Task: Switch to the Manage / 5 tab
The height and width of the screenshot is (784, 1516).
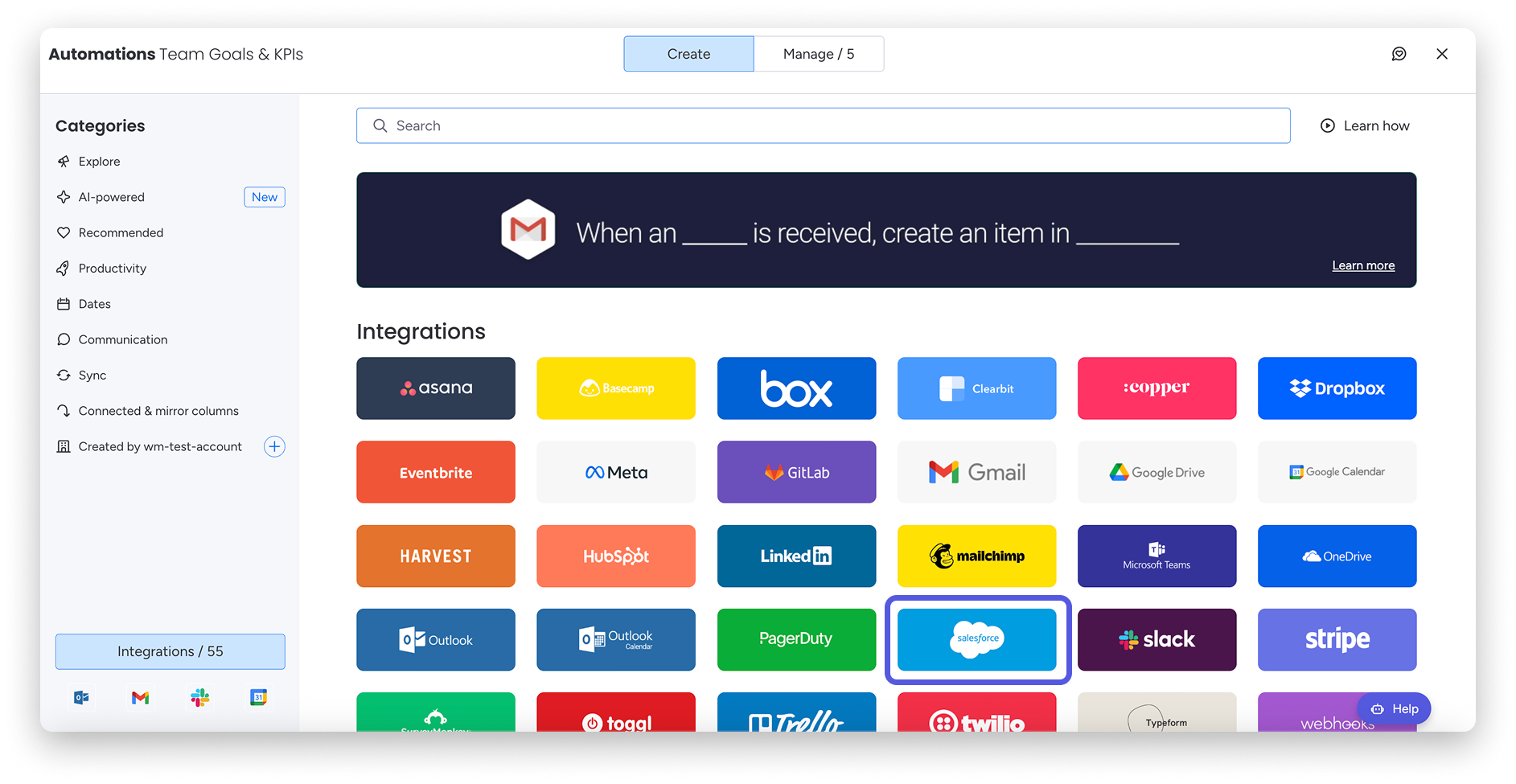Action: point(819,54)
